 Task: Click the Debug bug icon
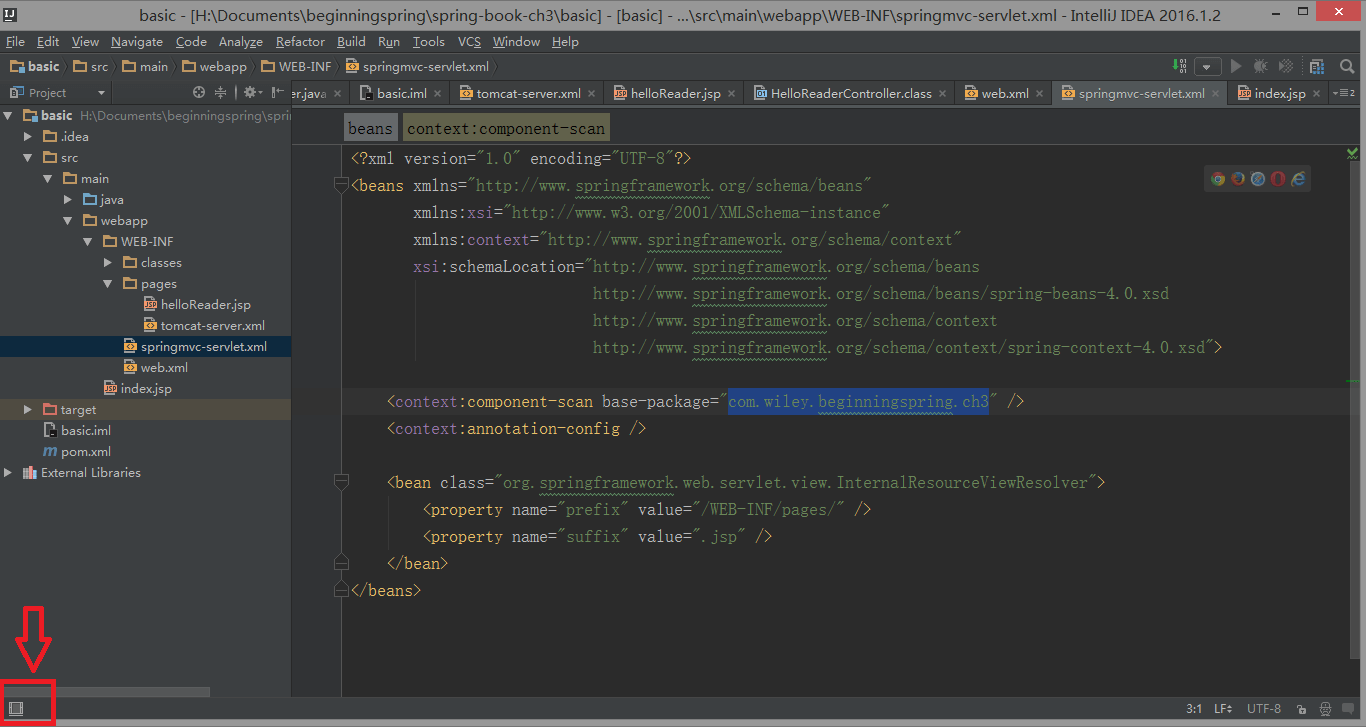1261,66
